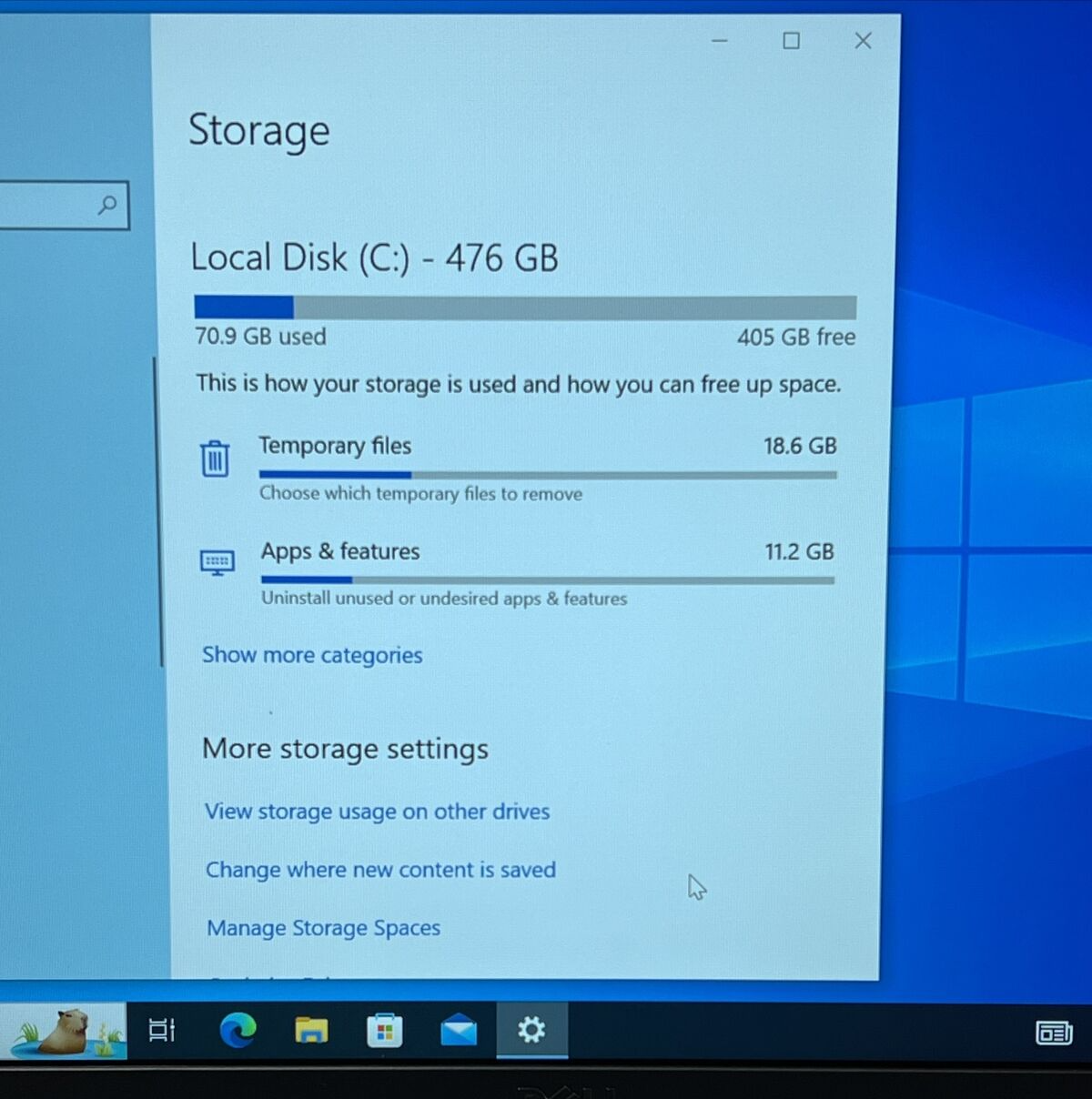The width and height of the screenshot is (1092, 1099).
Task: Open the Mail app from the taskbar
Action: point(458,1030)
